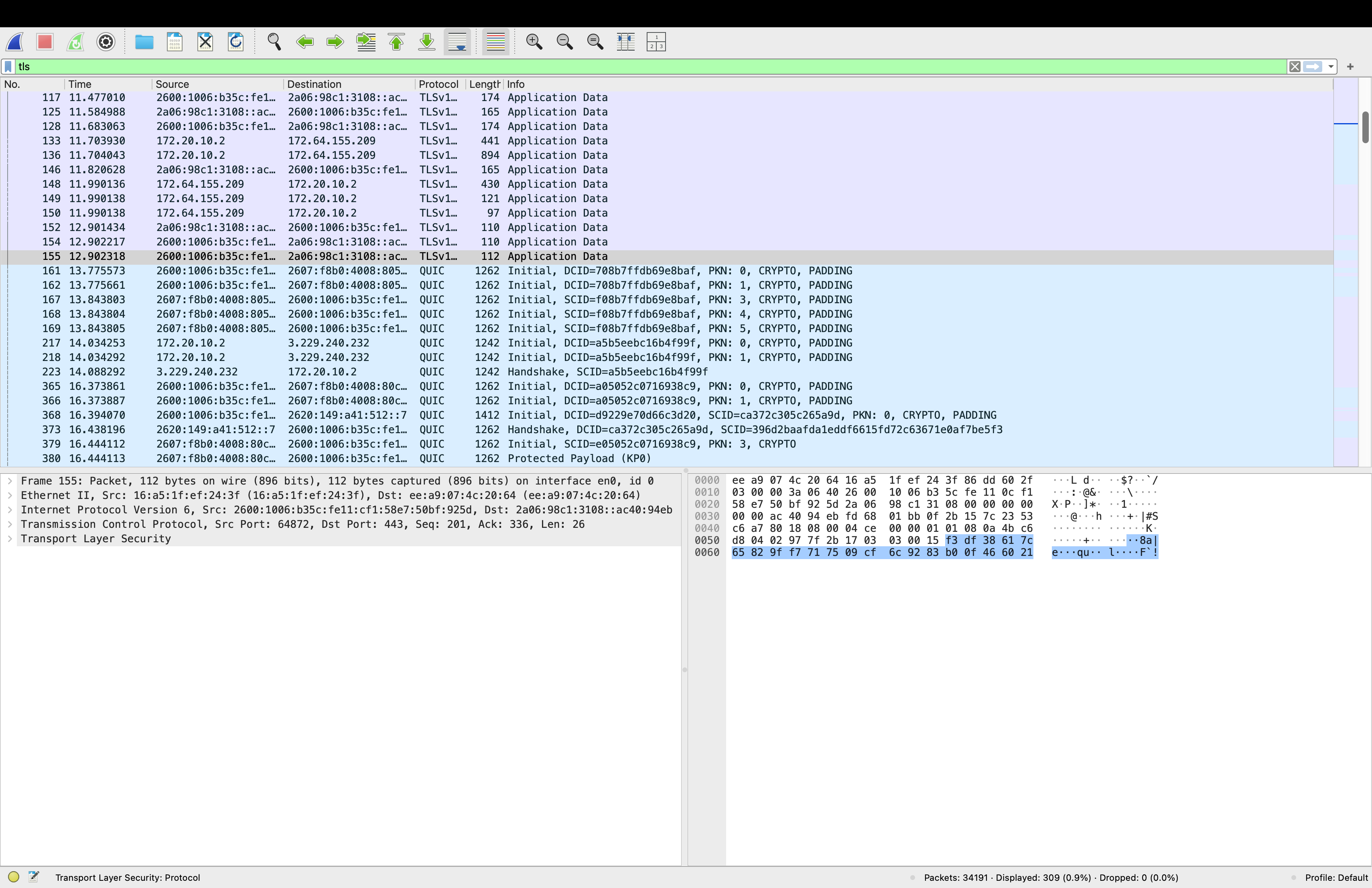Add a filter button with plus
Image resolution: width=1372 pixels, height=888 pixels.
[x=1350, y=67]
